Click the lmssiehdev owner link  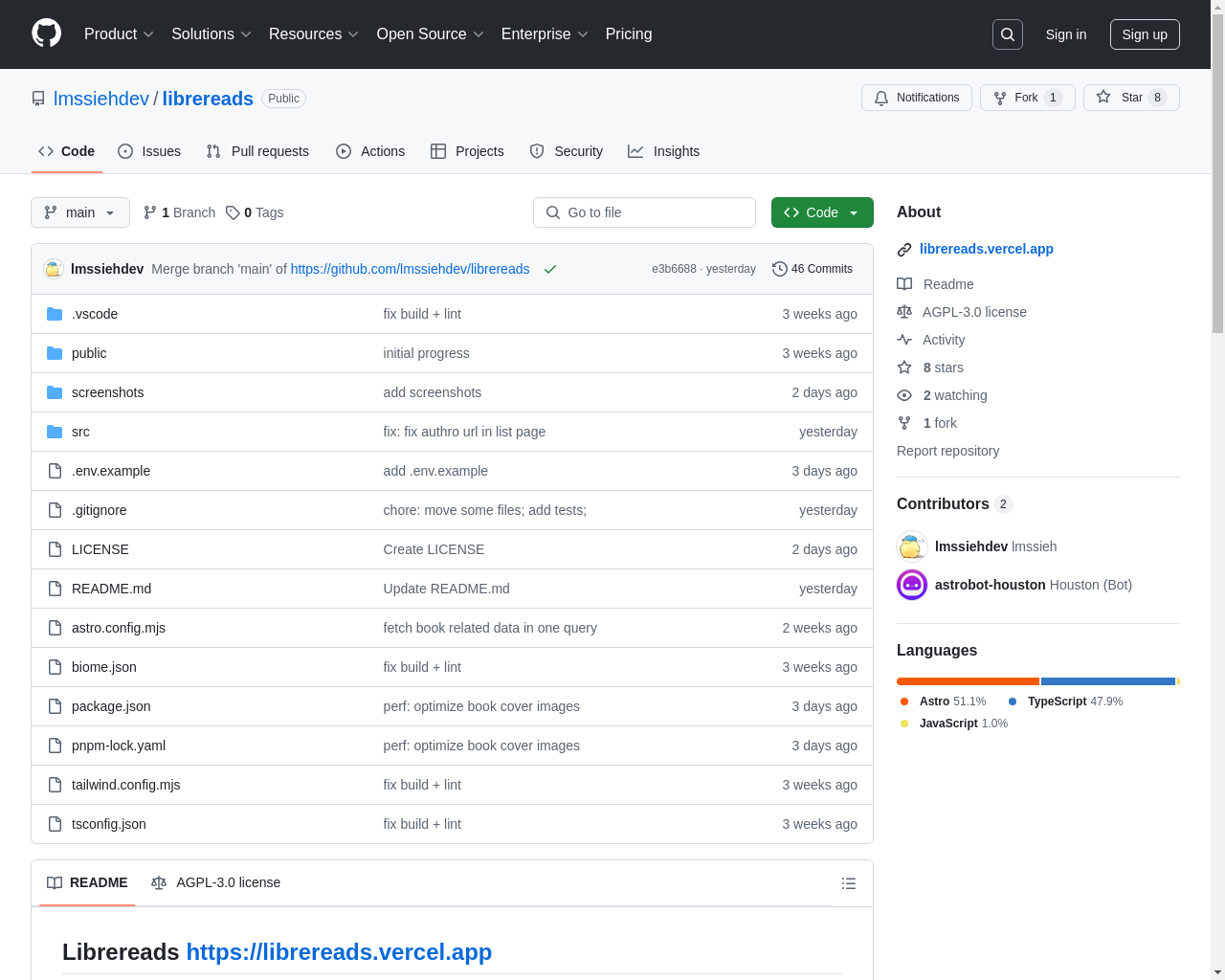[x=101, y=99]
